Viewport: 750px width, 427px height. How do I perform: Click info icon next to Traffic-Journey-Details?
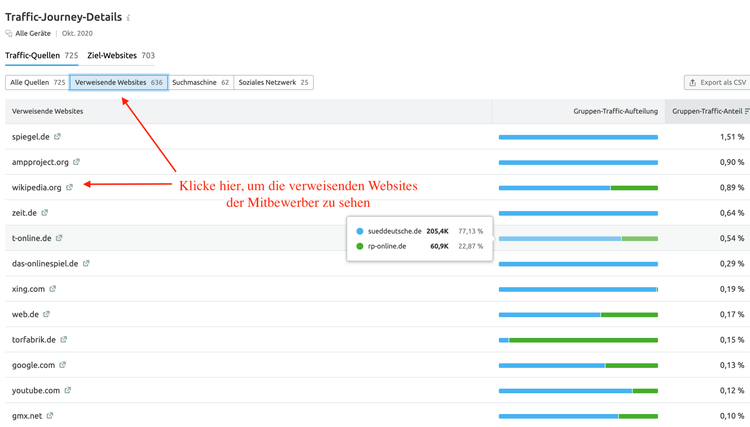click(x=128, y=18)
